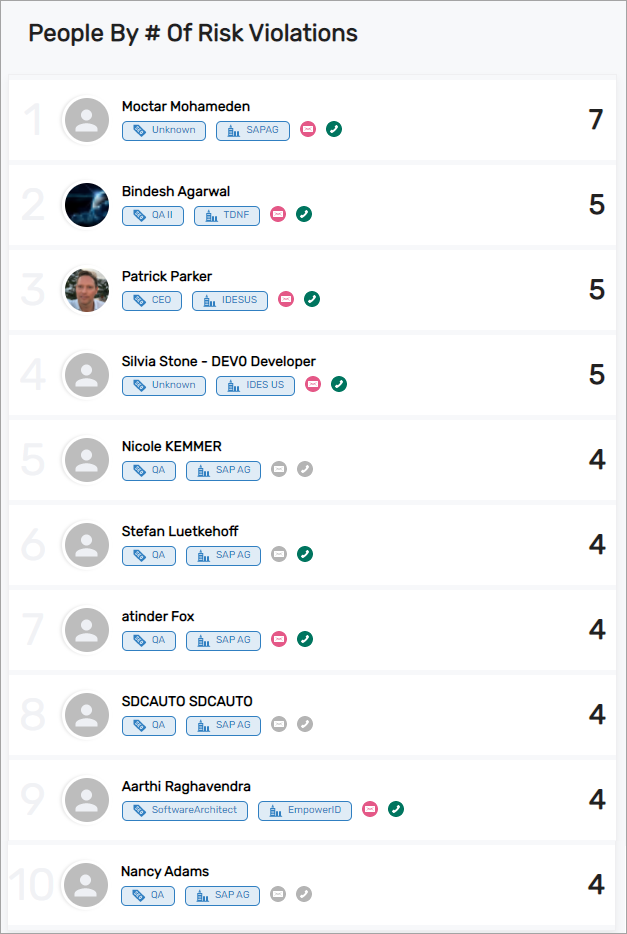Click the phone icon for Patrick Parker
Screen dimensions: 627x934
312,299
